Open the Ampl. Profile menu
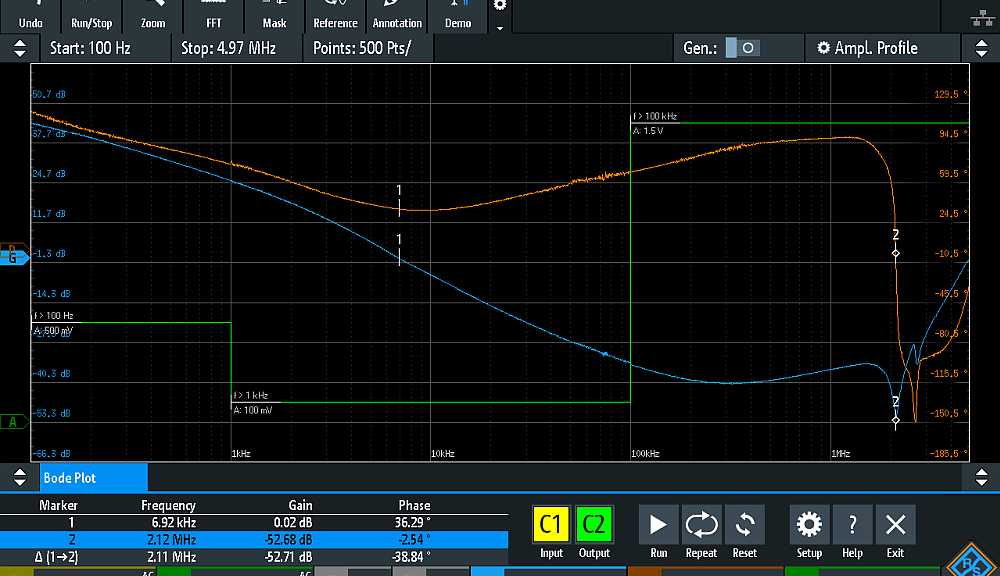The image size is (1000, 576). click(x=867, y=48)
